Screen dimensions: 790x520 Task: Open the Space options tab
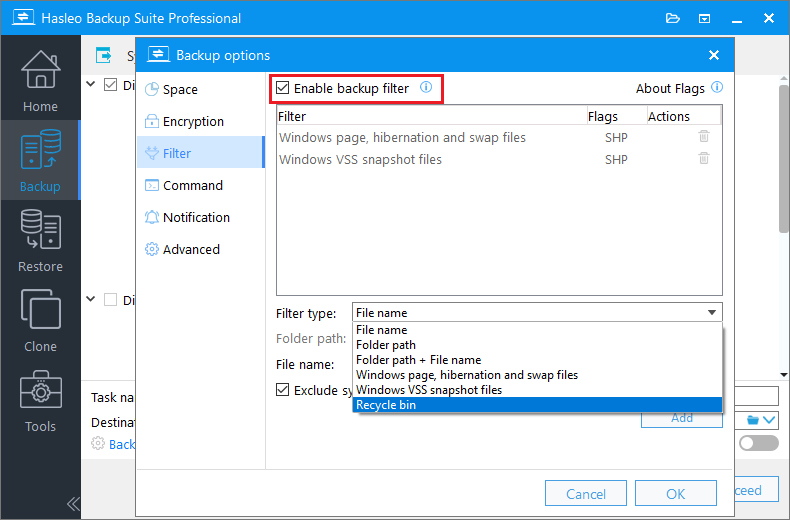click(x=201, y=89)
